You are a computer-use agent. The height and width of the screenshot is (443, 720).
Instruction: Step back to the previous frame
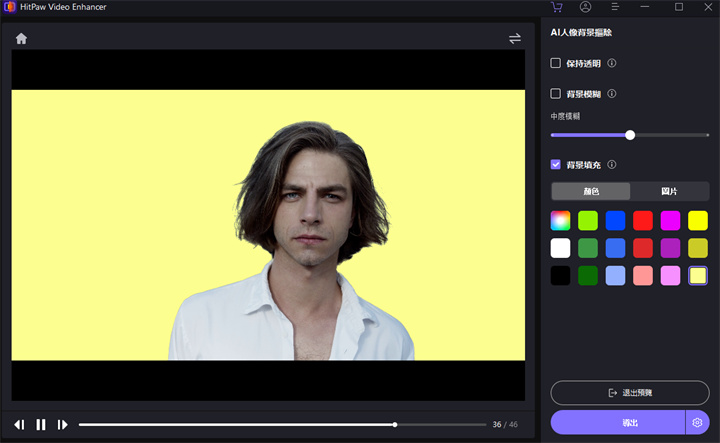pyautogui.click(x=19, y=425)
